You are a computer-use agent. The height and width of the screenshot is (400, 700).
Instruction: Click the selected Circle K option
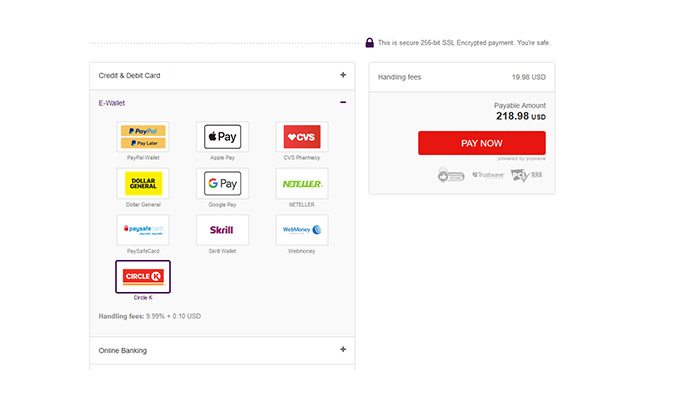(143, 276)
